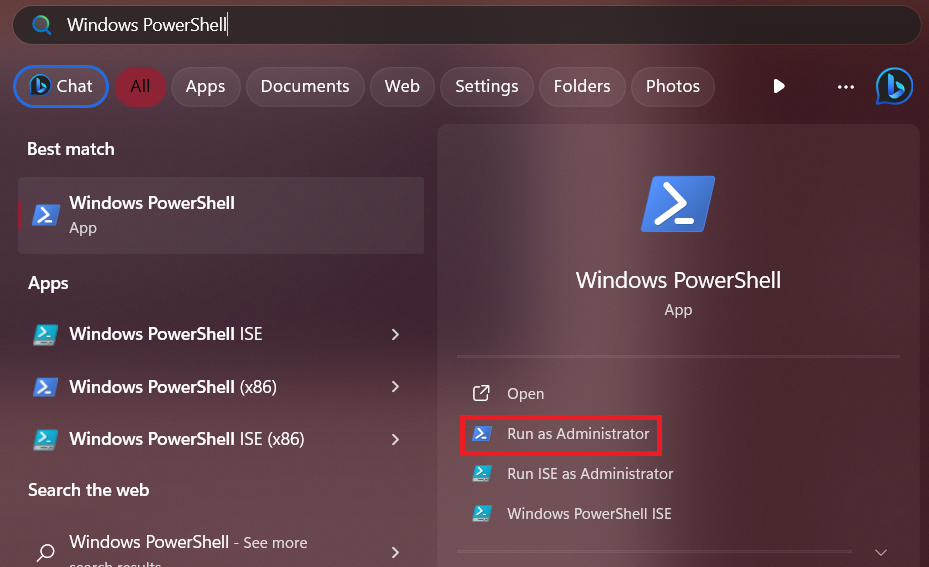Screen dimensions: 929x567
Task: Click the Open external-link icon
Action: (481, 394)
